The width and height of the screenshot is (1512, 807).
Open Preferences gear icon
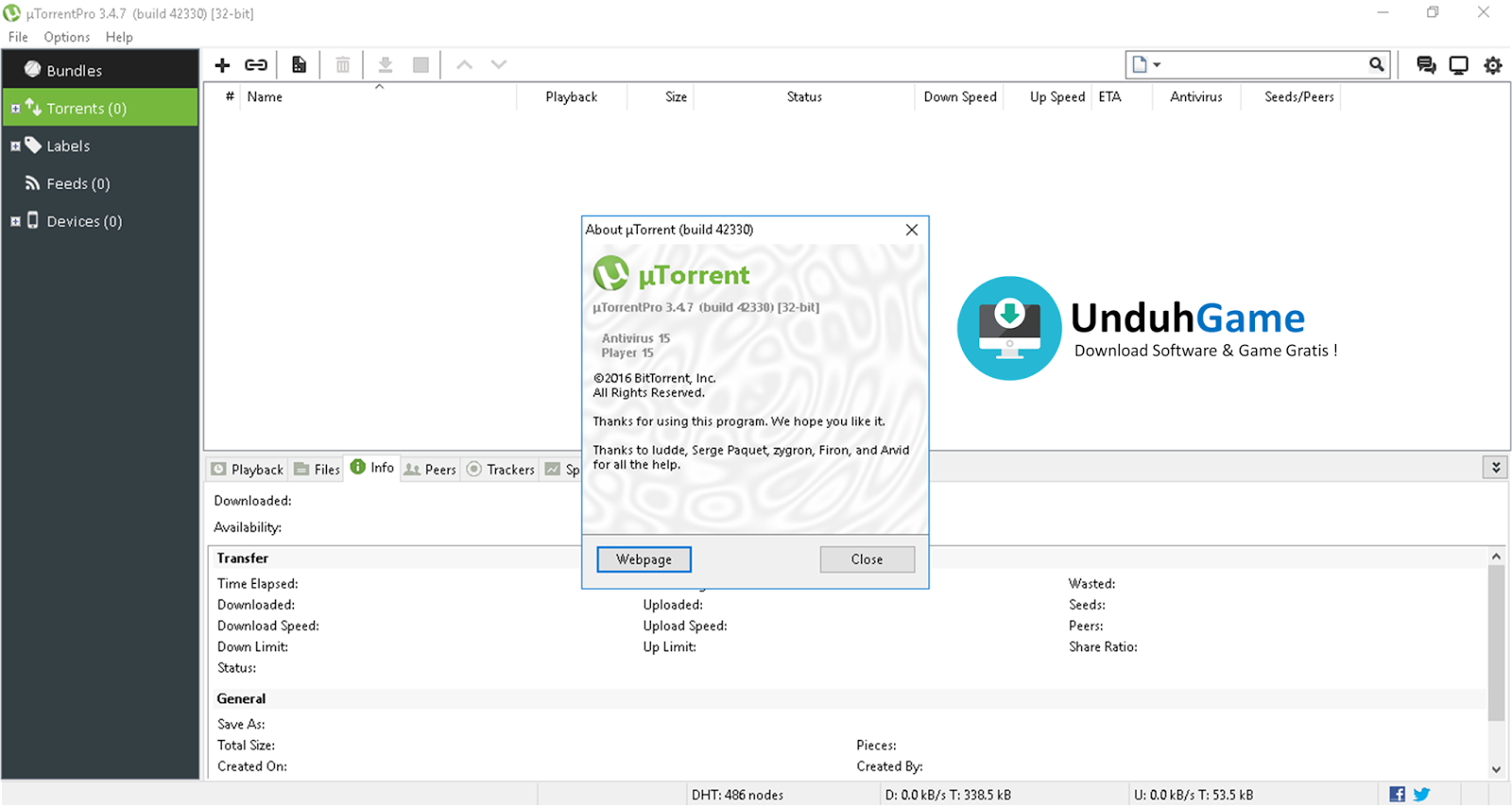click(1493, 65)
